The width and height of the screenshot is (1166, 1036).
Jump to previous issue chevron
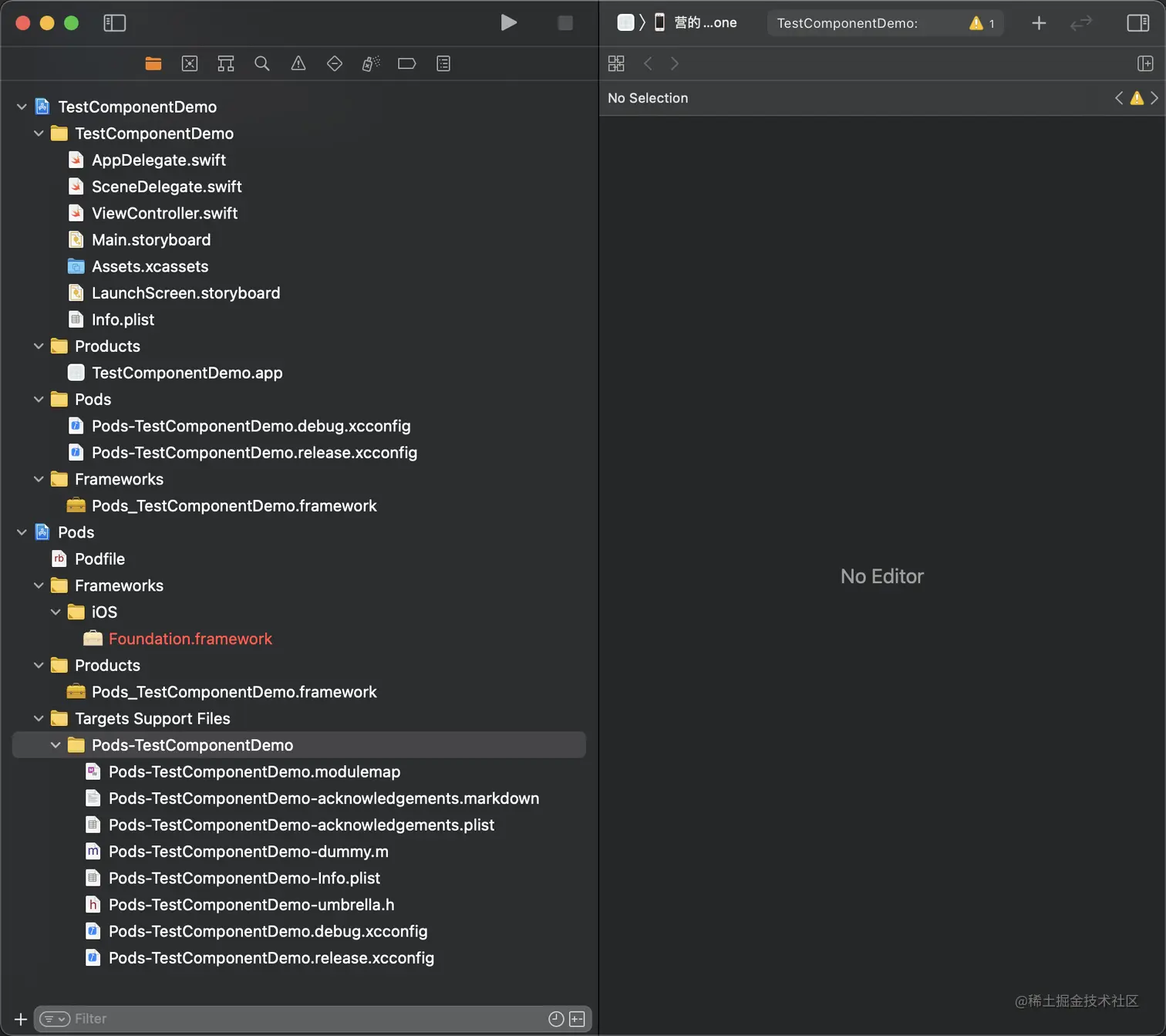(1119, 98)
